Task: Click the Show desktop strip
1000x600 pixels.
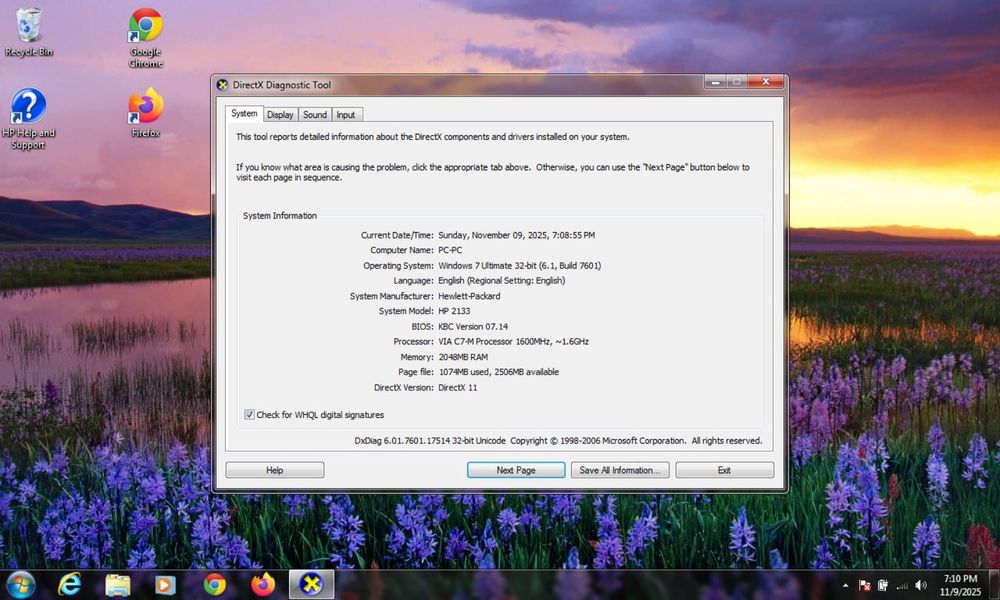Action: click(994, 585)
